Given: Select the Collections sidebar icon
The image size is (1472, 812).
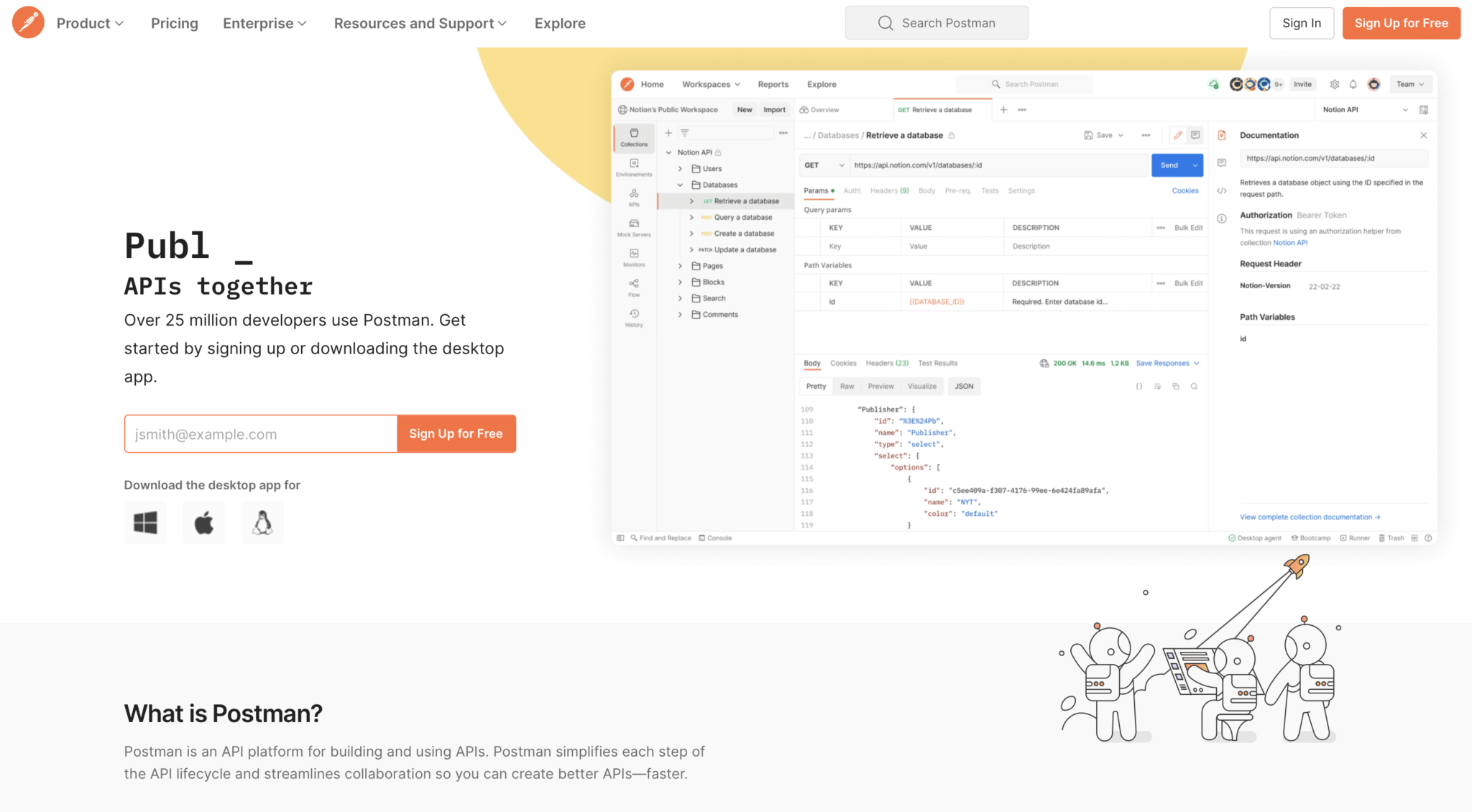Looking at the screenshot, I should (x=633, y=137).
